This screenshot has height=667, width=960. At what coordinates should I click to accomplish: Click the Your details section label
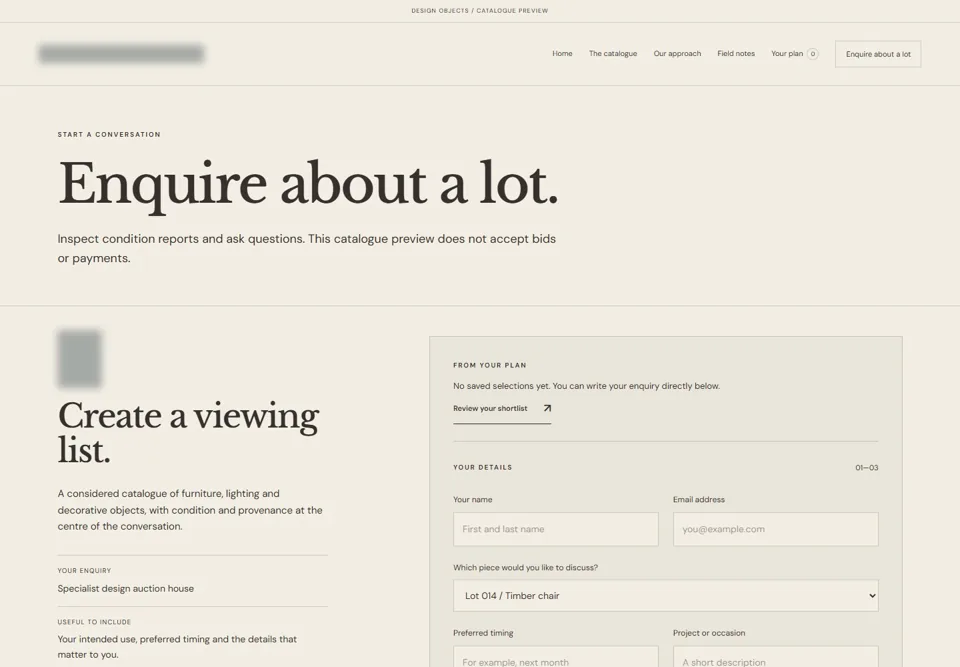pyautogui.click(x=482, y=467)
